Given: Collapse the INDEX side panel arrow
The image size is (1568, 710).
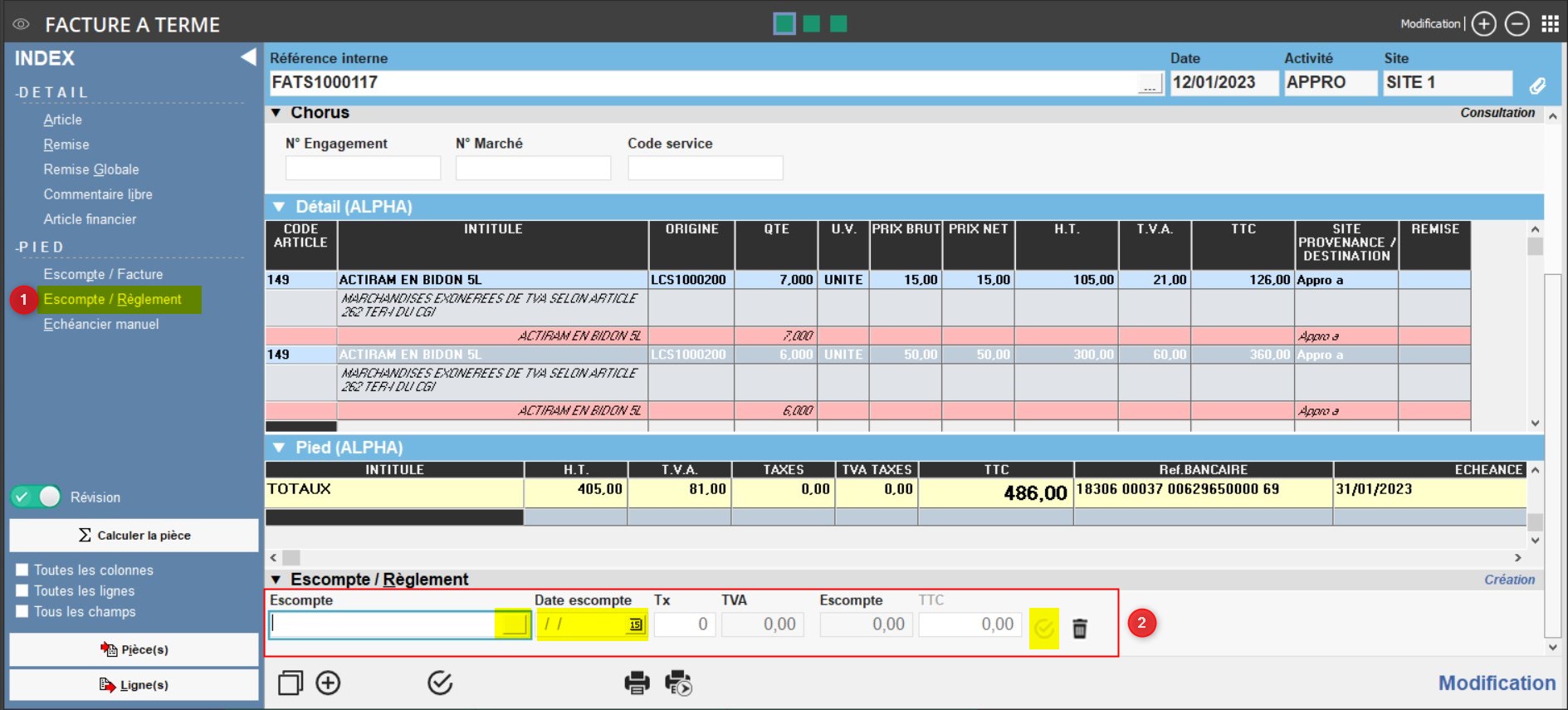Looking at the screenshot, I should [247, 57].
